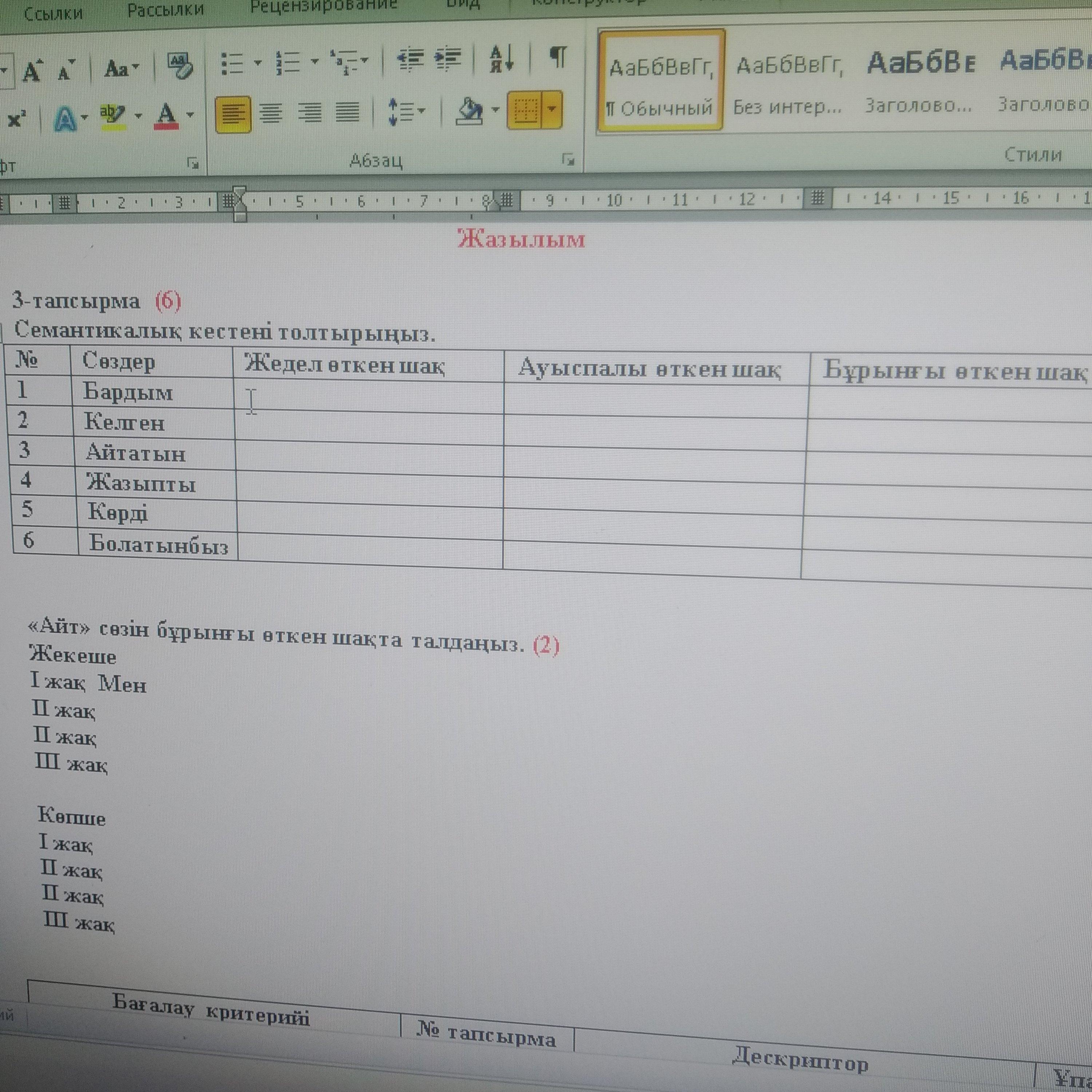
Task: Open the Рассылки ribbon tab
Action: coord(165,9)
